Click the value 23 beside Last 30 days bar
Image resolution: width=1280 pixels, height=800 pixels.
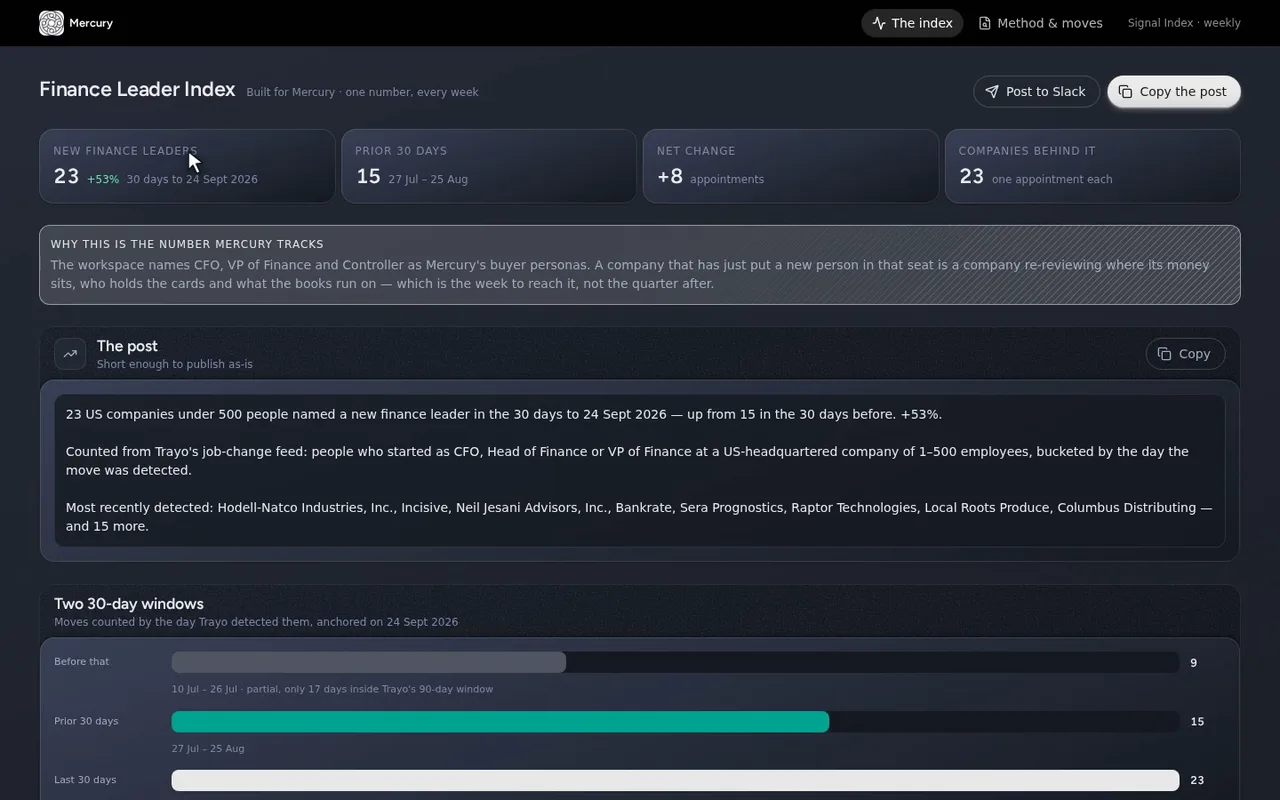pos(1197,780)
